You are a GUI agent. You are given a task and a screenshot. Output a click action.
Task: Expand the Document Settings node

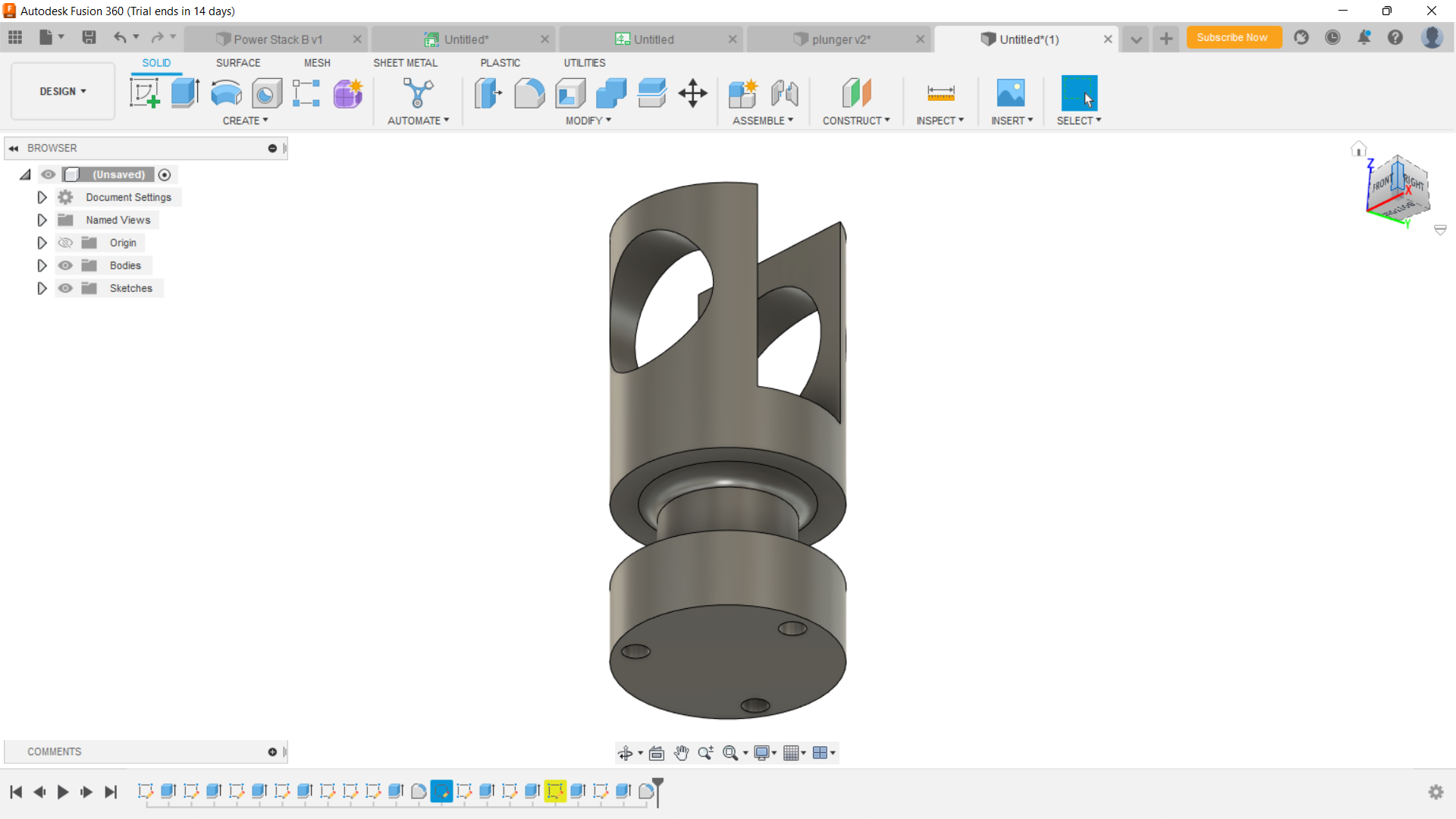pos(42,197)
